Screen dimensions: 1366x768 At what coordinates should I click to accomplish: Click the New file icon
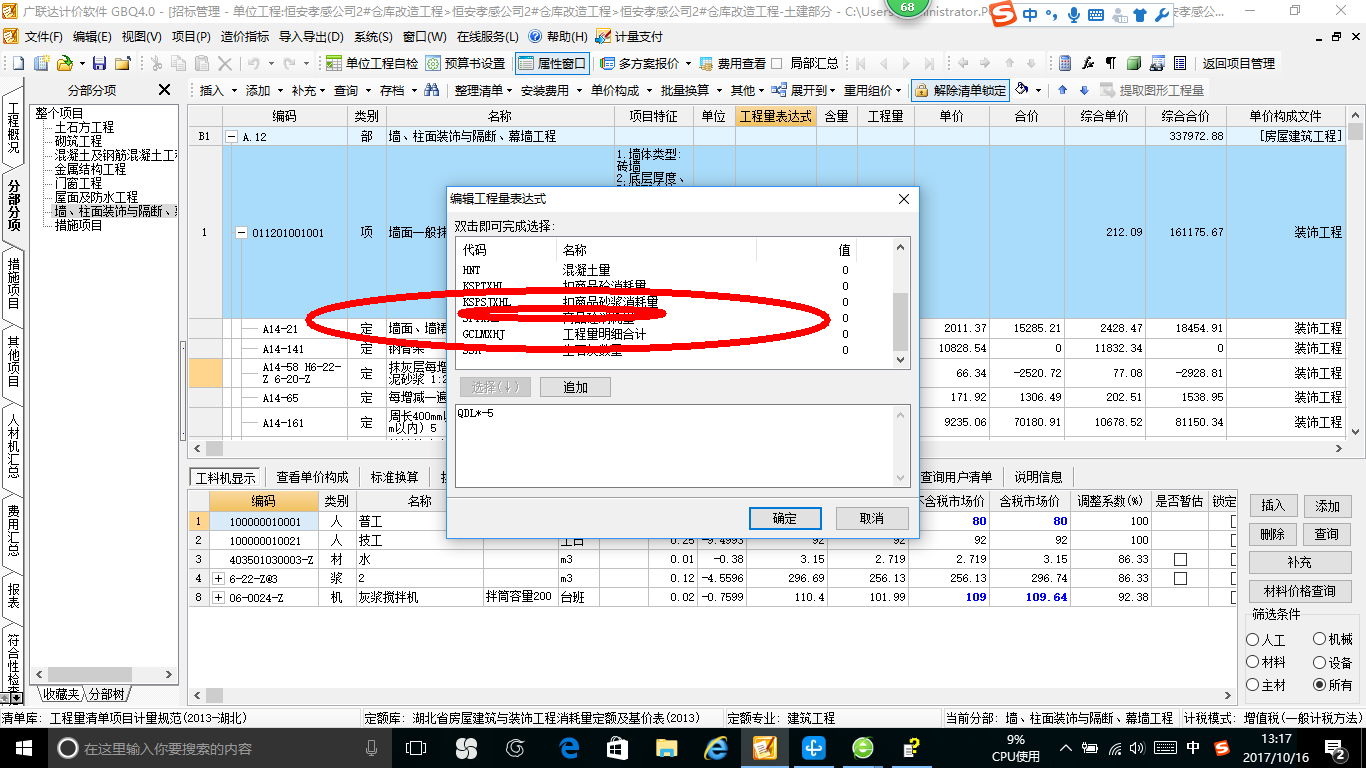[x=19, y=63]
